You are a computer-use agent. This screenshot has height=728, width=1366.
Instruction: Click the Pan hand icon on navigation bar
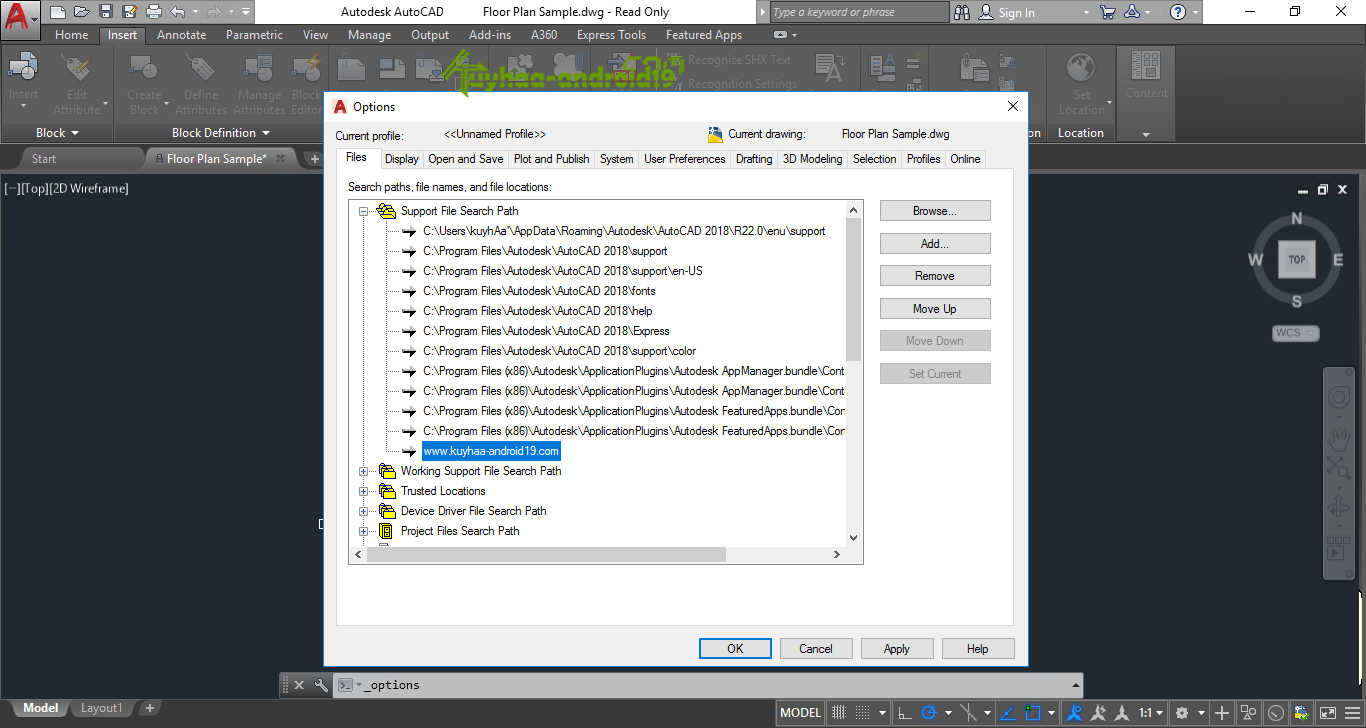(1339, 439)
